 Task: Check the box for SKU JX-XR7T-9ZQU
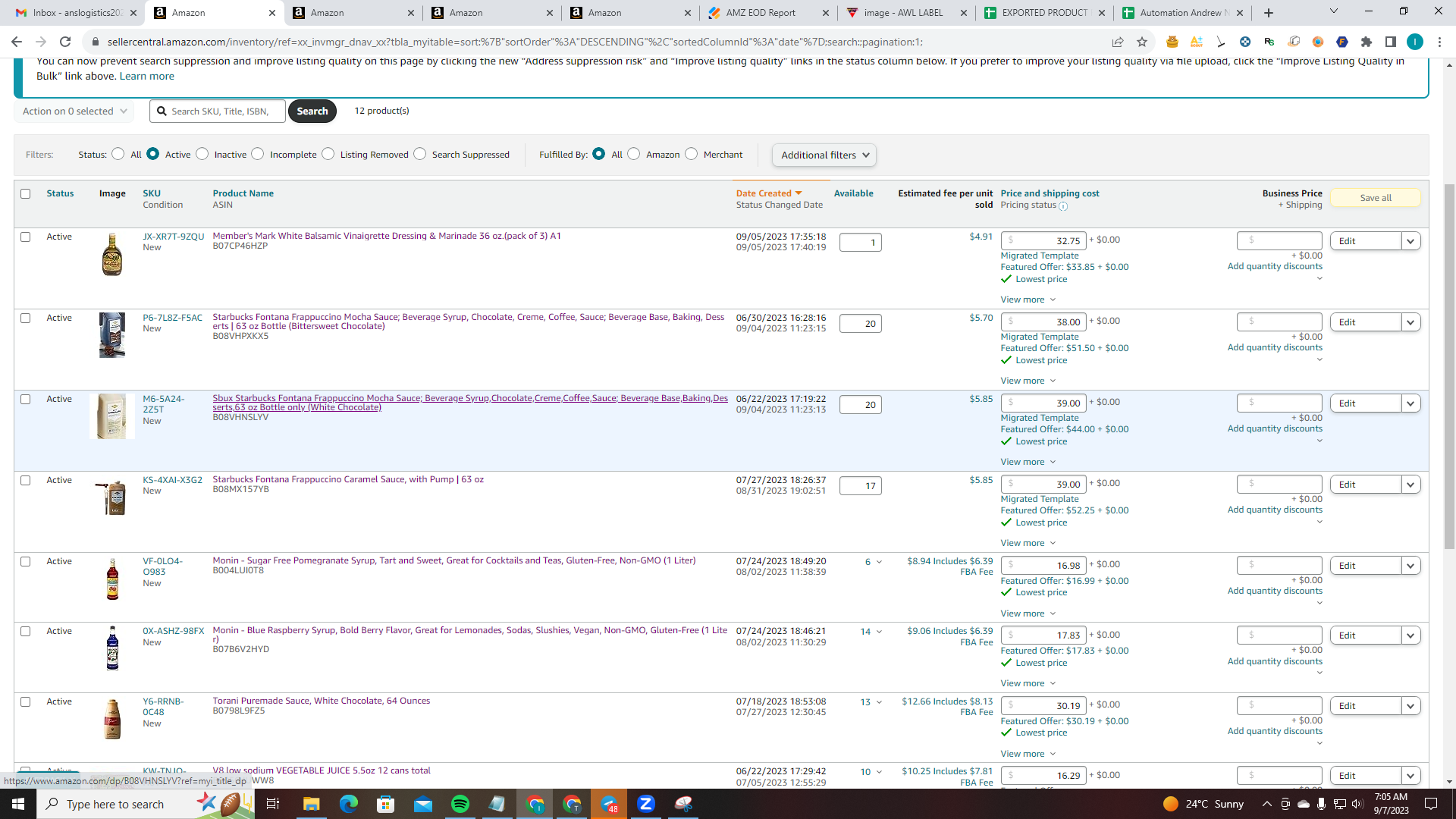(26, 237)
